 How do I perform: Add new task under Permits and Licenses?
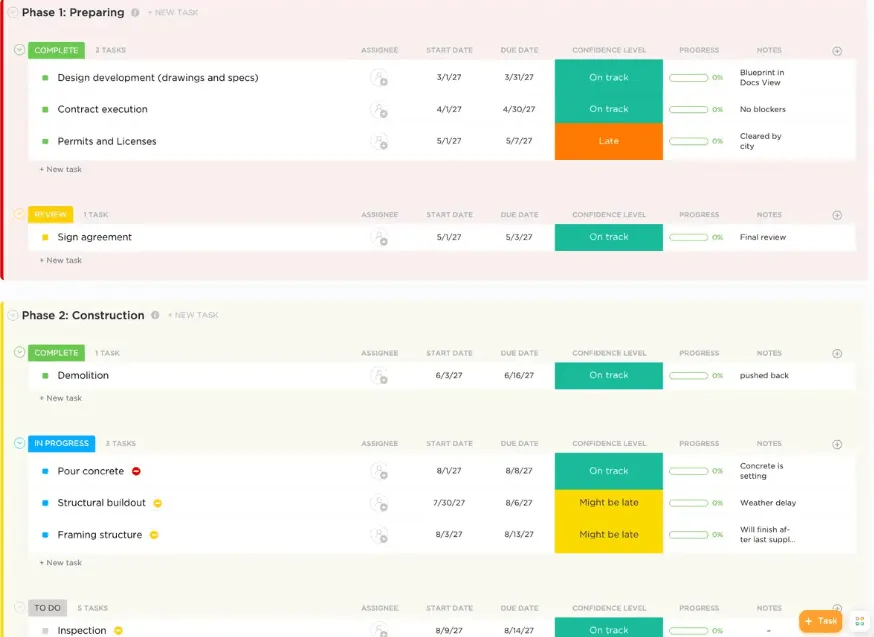tap(61, 169)
